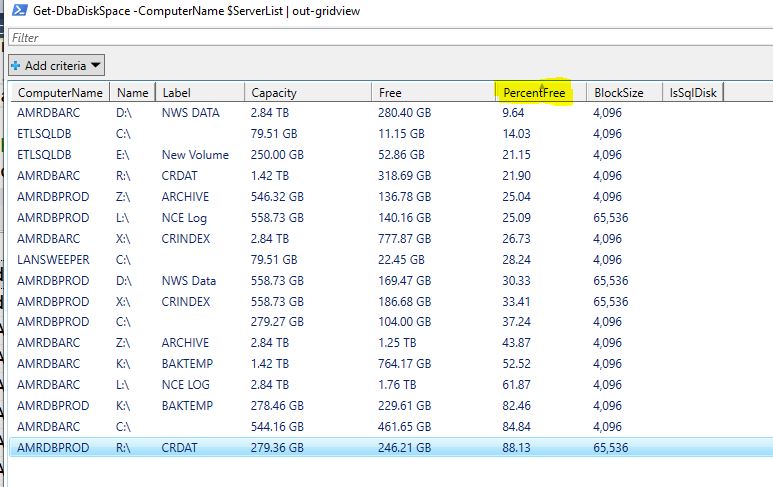Click the Add criteria button
The width and height of the screenshot is (773, 487).
coord(55,66)
